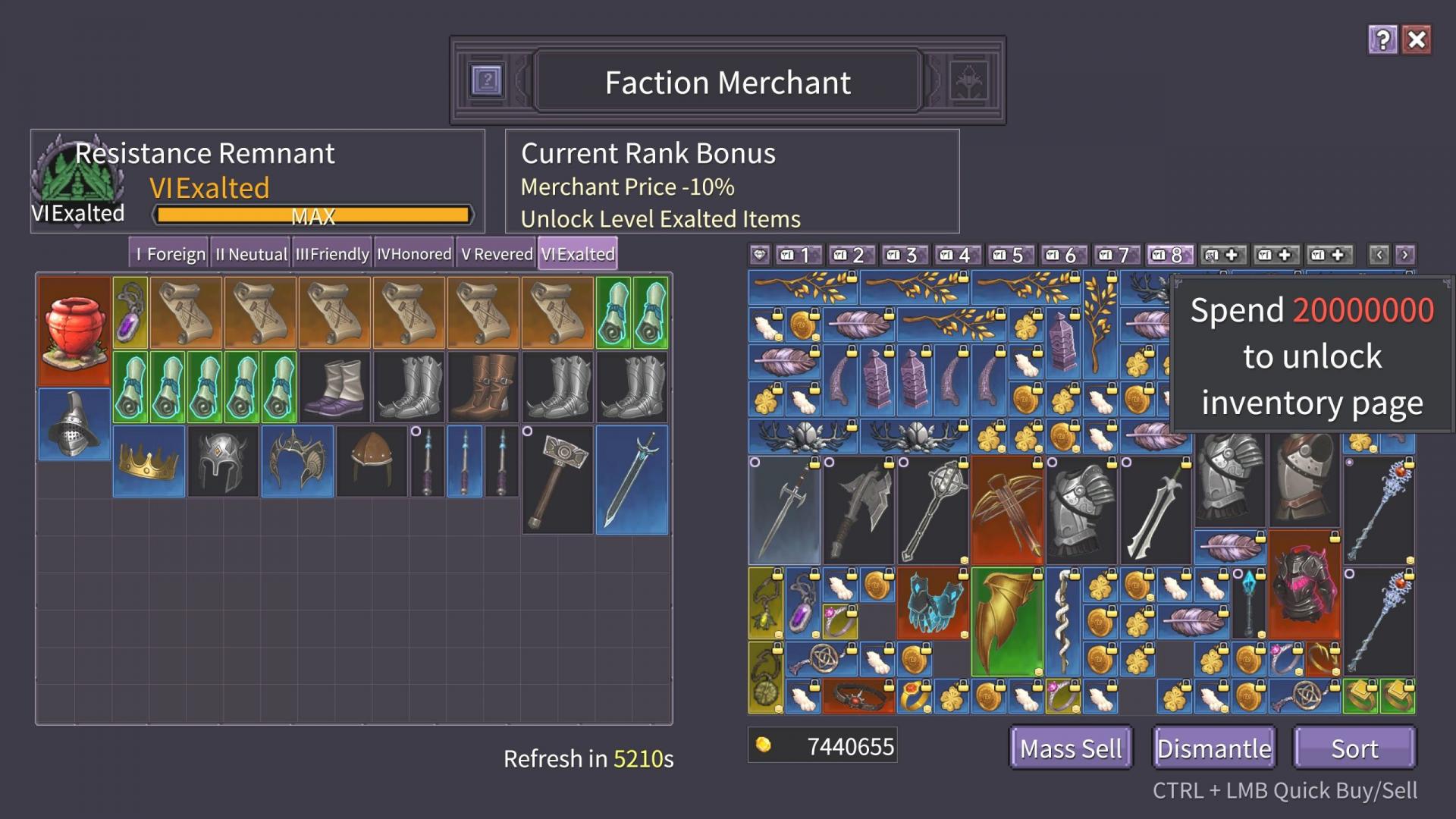
Task: Select the red clay pot item
Action: point(74,331)
